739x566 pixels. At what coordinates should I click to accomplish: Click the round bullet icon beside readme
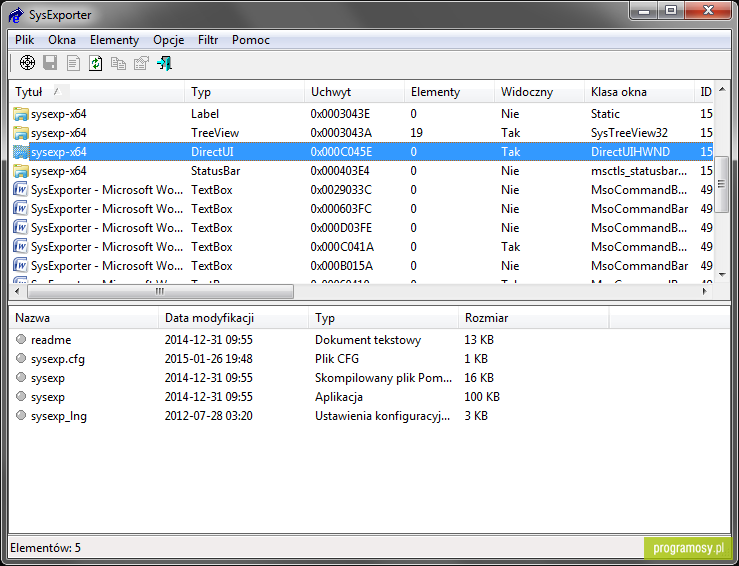21,339
